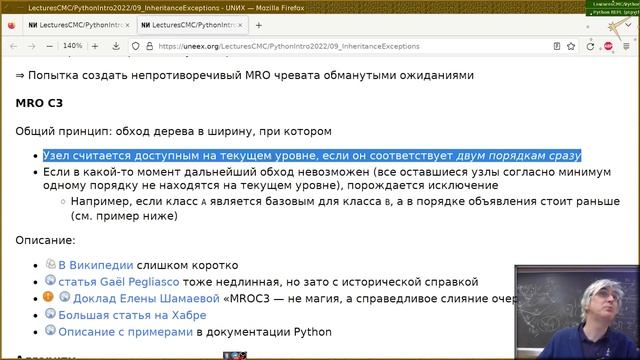Viewport: 640px width, 360px height.
Task: Click the 'MRO C3' heading
Action: pos(39,103)
